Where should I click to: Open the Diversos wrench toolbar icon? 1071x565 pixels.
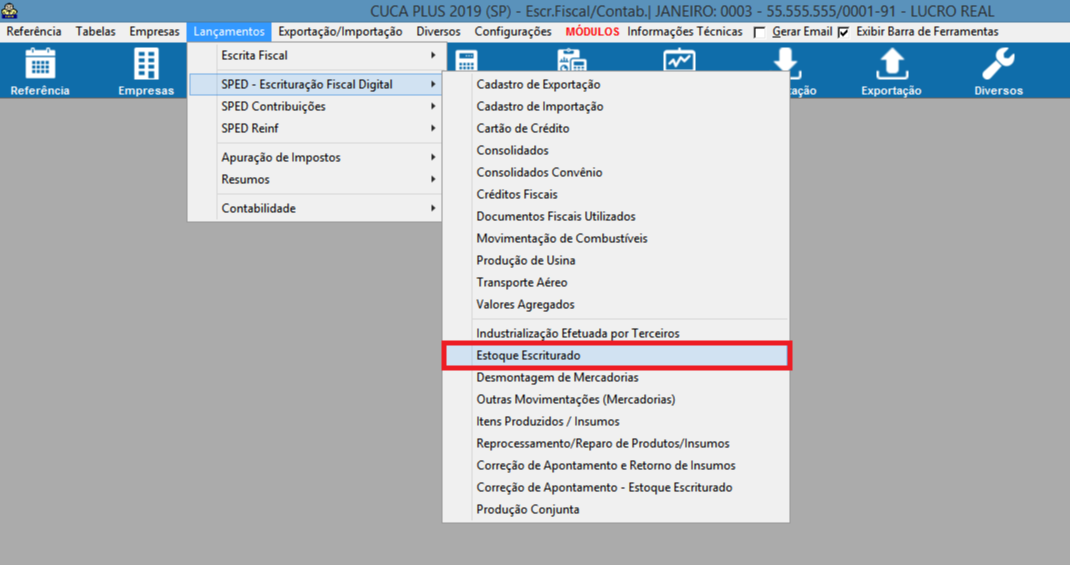click(x=998, y=71)
